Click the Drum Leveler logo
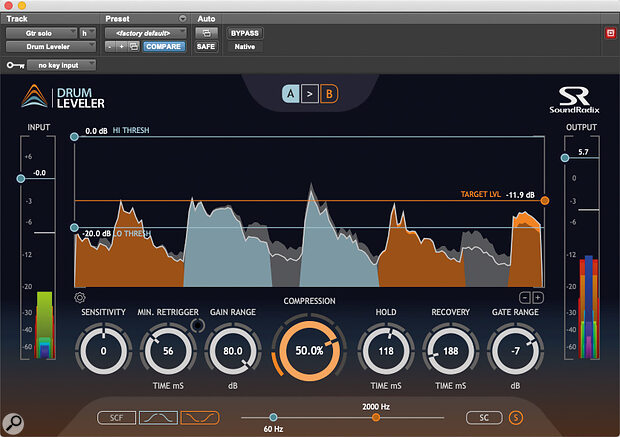The height and width of the screenshot is (437, 620). click(x=63, y=97)
